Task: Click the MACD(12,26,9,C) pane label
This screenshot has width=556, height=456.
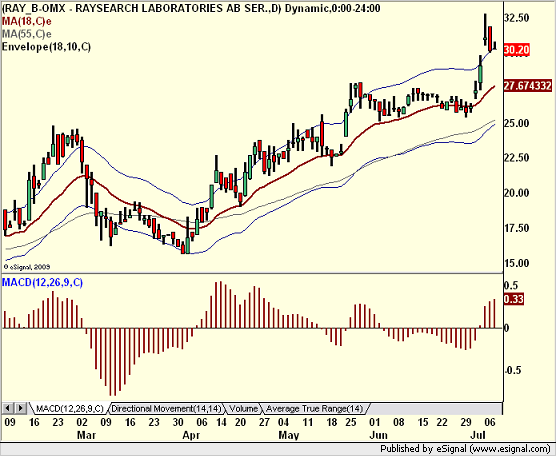Action: [42, 282]
